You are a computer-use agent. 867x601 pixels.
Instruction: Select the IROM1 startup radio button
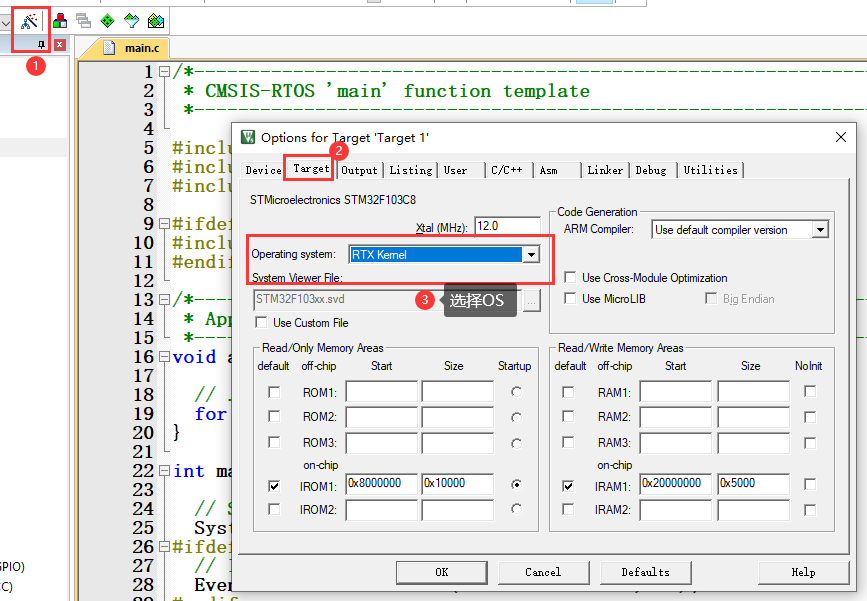515,485
